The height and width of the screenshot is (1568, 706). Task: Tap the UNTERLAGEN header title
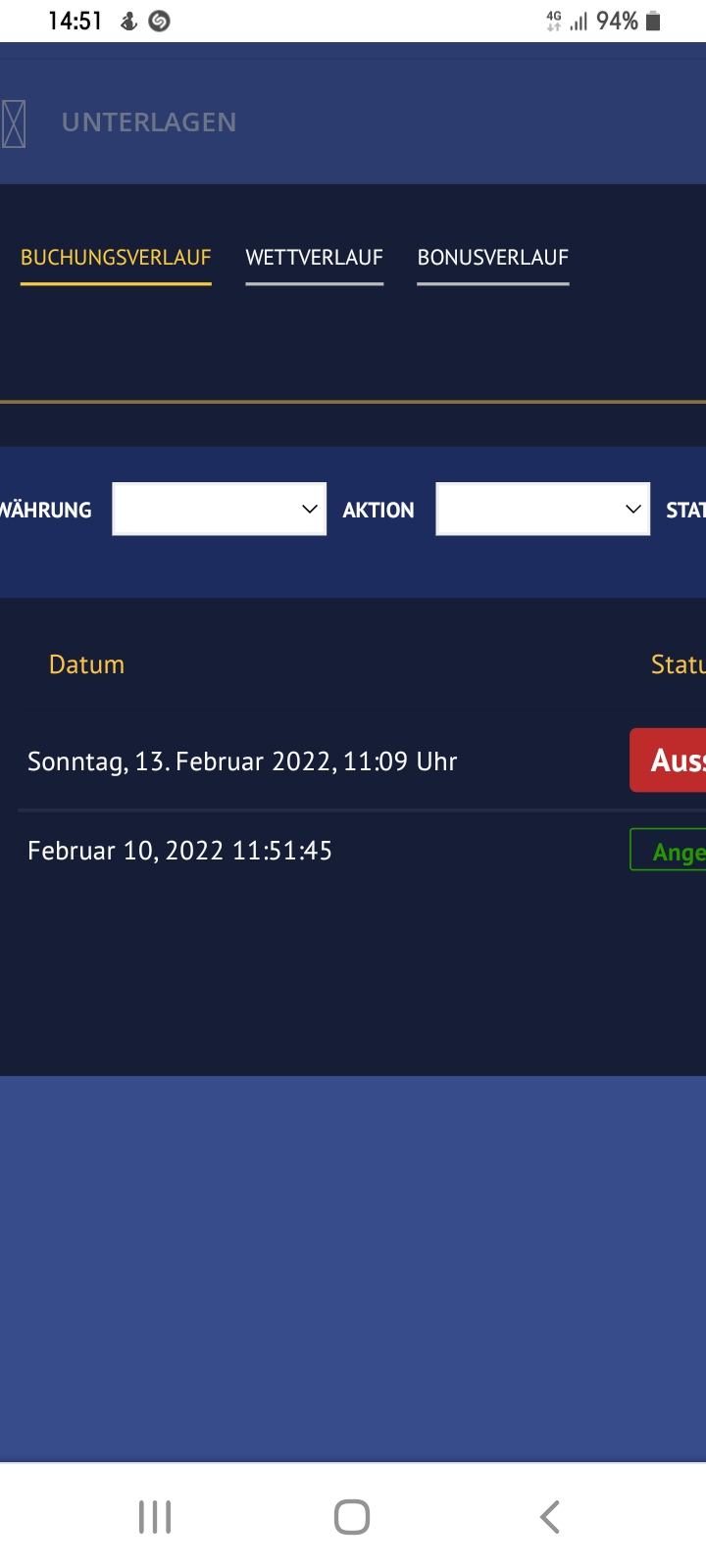pyautogui.click(x=149, y=122)
